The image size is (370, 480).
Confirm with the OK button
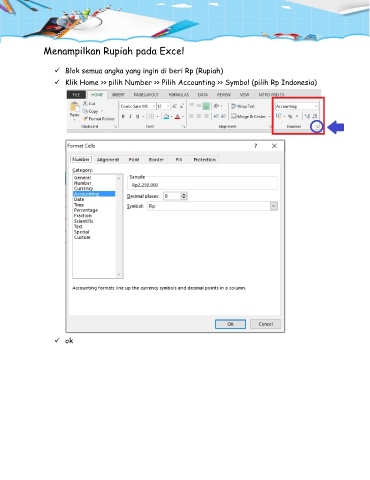point(230,324)
